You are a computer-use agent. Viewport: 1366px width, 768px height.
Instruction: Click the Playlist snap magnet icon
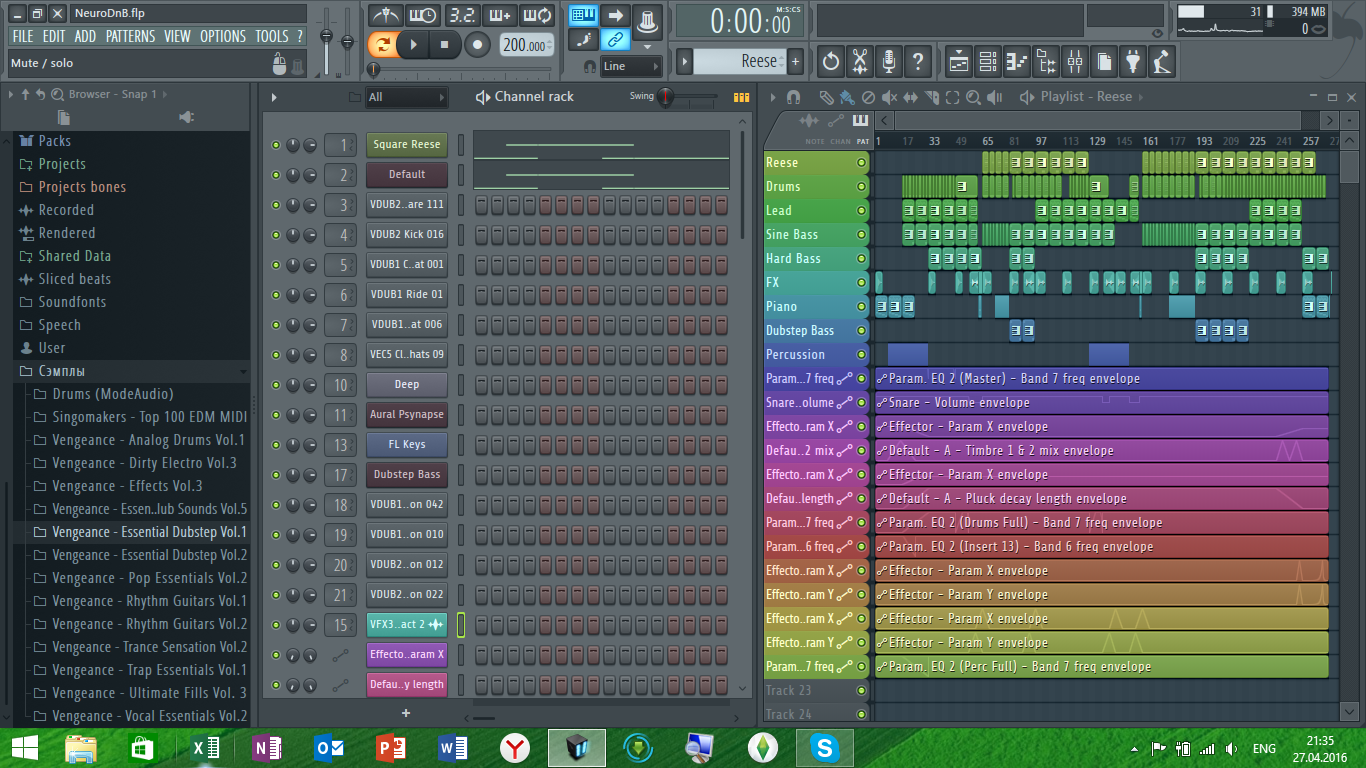(x=794, y=97)
